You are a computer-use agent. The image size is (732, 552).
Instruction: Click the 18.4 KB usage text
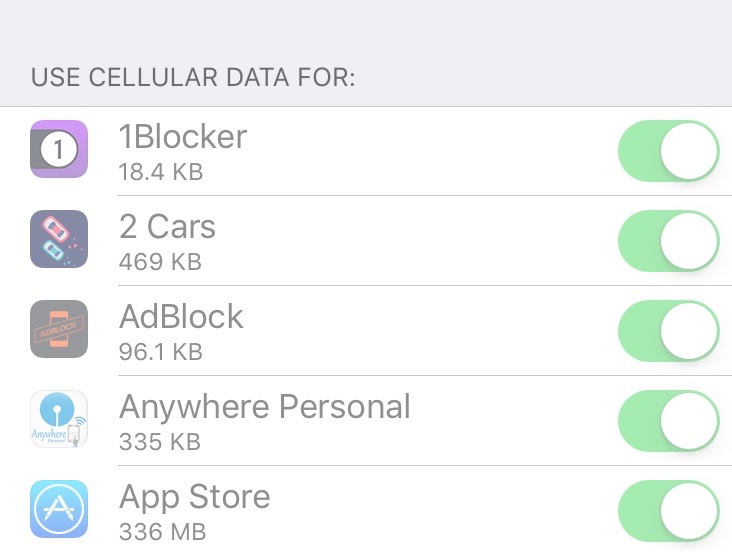tap(161, 172)
